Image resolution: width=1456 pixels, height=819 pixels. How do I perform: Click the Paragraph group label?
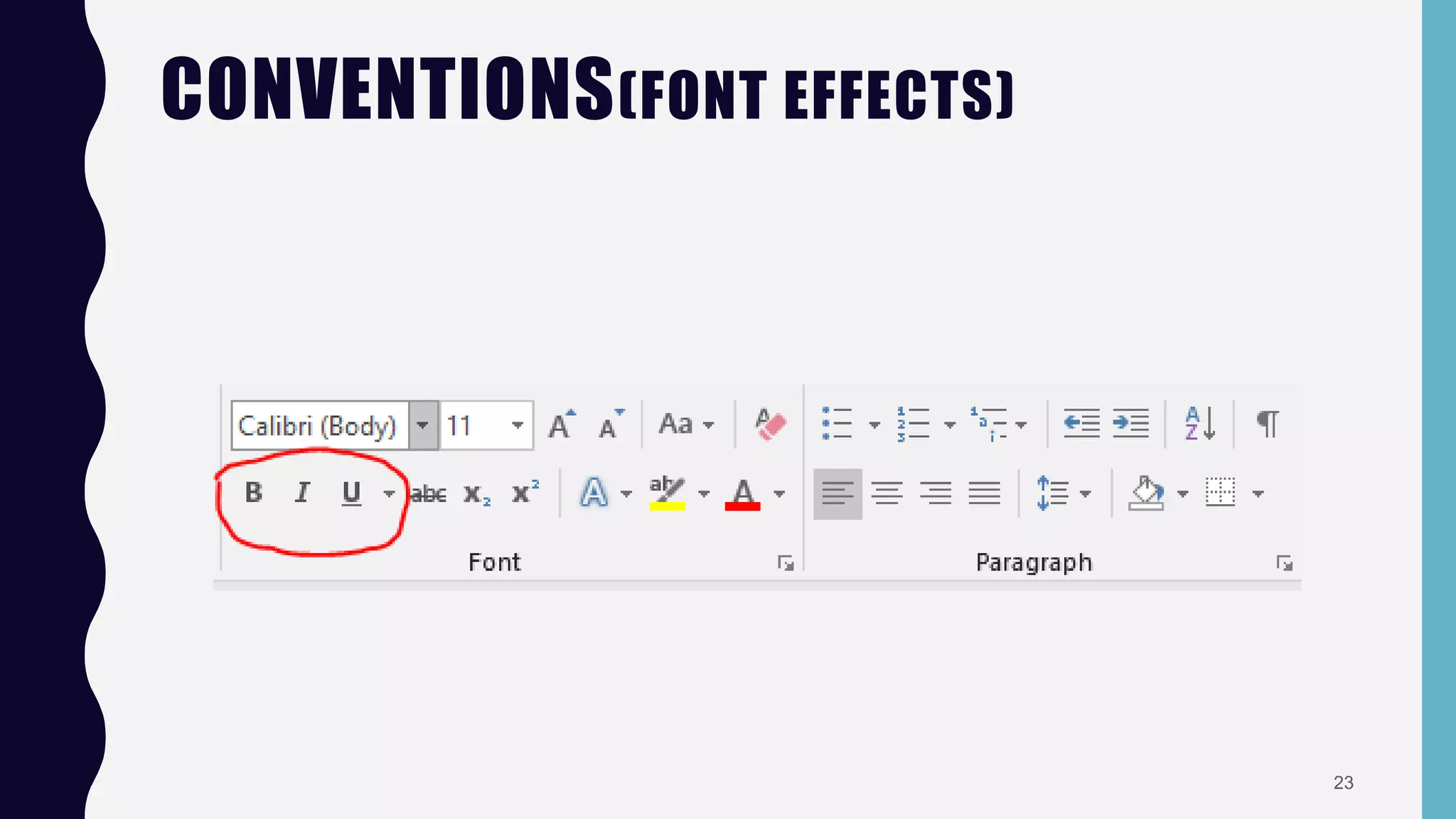tap(1034, 563)
